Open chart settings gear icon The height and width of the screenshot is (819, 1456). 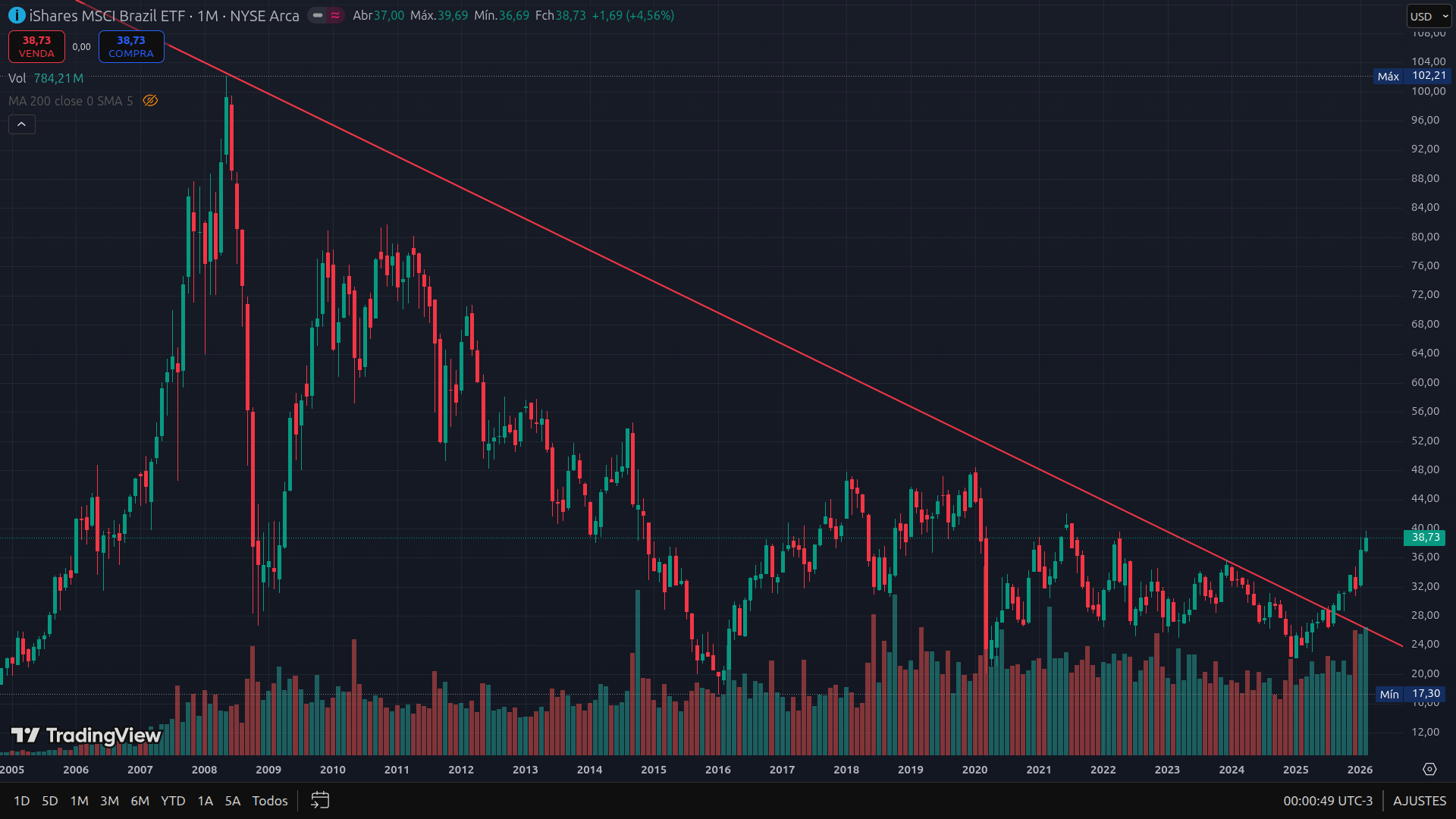[1429, 769]
